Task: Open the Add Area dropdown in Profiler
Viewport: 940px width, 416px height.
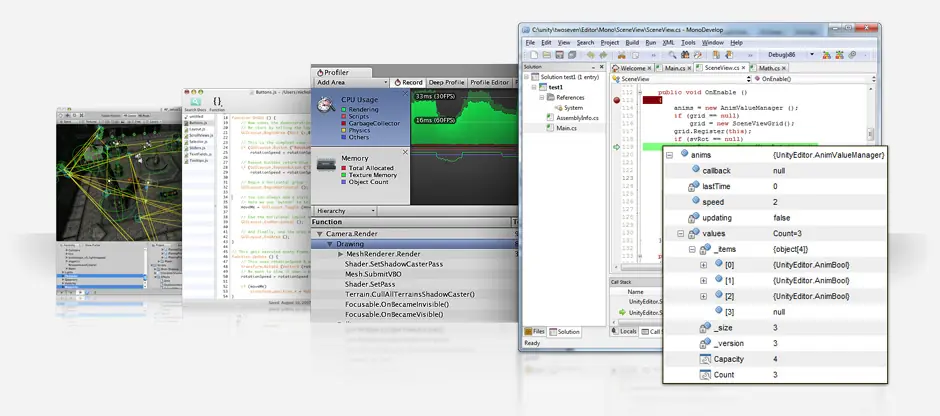Action: point(352,82)
